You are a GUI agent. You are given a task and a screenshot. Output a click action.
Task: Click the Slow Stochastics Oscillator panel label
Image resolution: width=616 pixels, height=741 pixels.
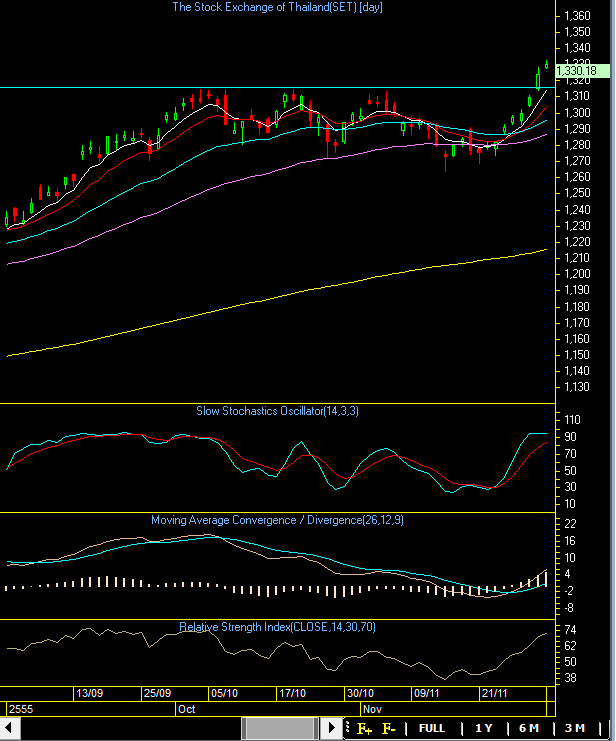277,410
